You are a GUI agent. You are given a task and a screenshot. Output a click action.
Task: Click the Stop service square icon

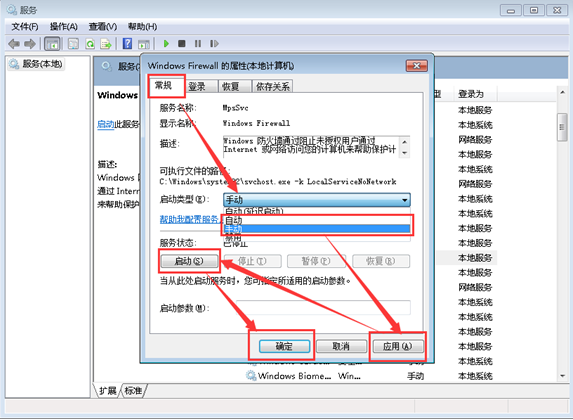coord(182,44)
